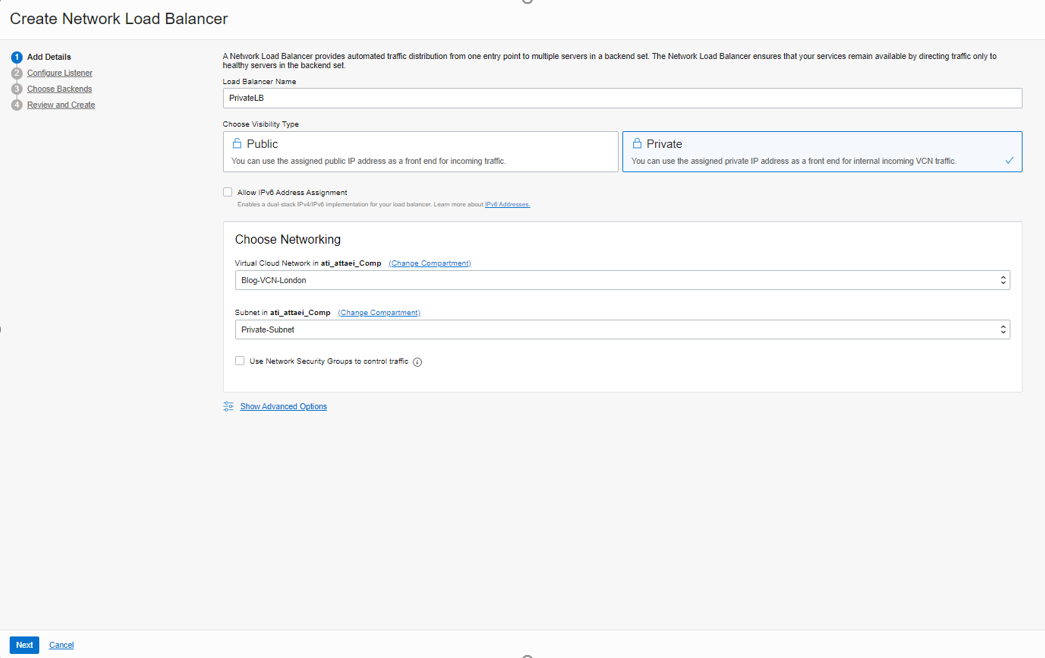Click the lock icon on Public card
This screenshot has width=1045, height=658.
click(237, 144)
